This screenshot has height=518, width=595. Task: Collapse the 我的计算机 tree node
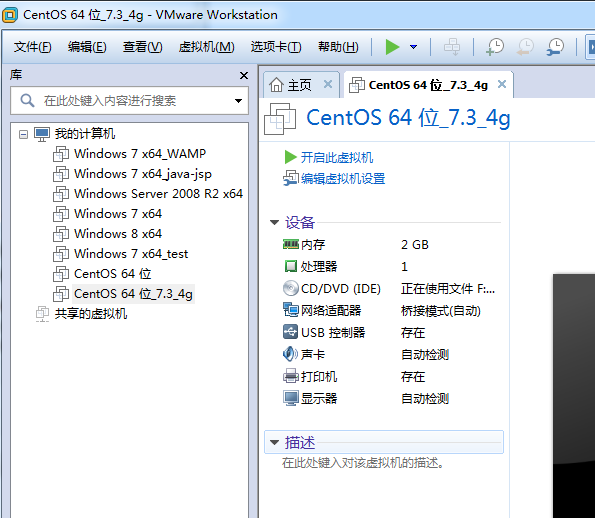(24, 134)
